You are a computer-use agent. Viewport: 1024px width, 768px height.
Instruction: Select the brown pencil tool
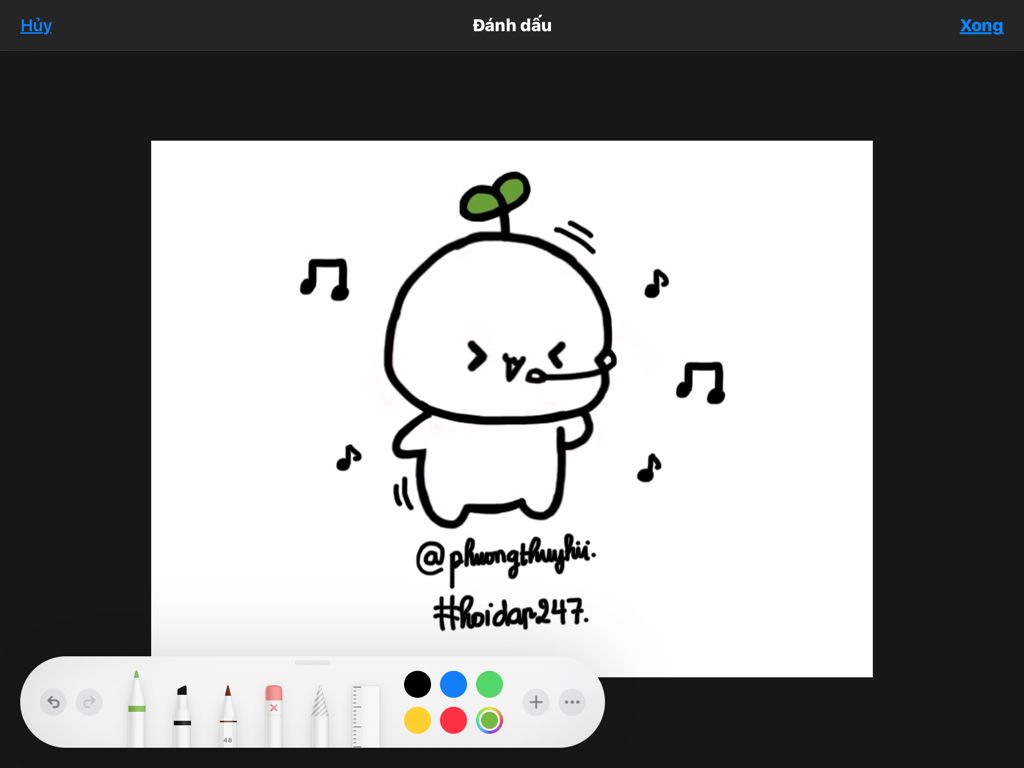click(x=228, y=716)
